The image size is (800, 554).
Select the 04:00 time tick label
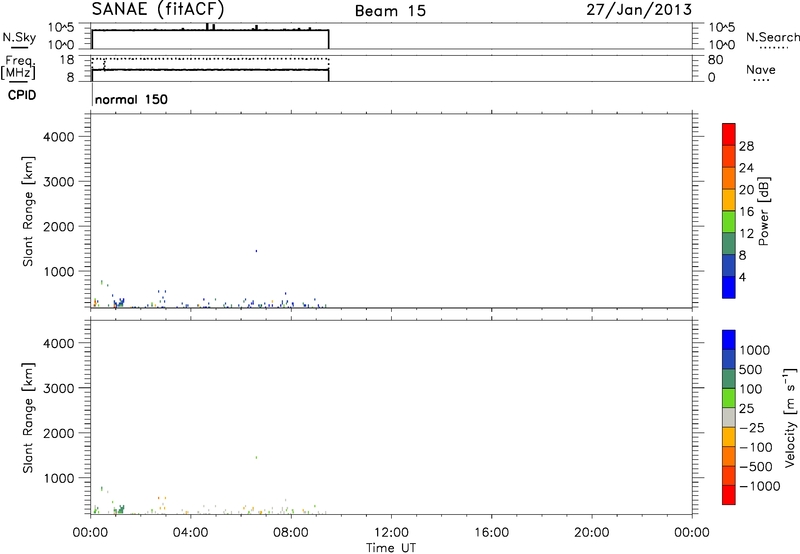point(191,533)
